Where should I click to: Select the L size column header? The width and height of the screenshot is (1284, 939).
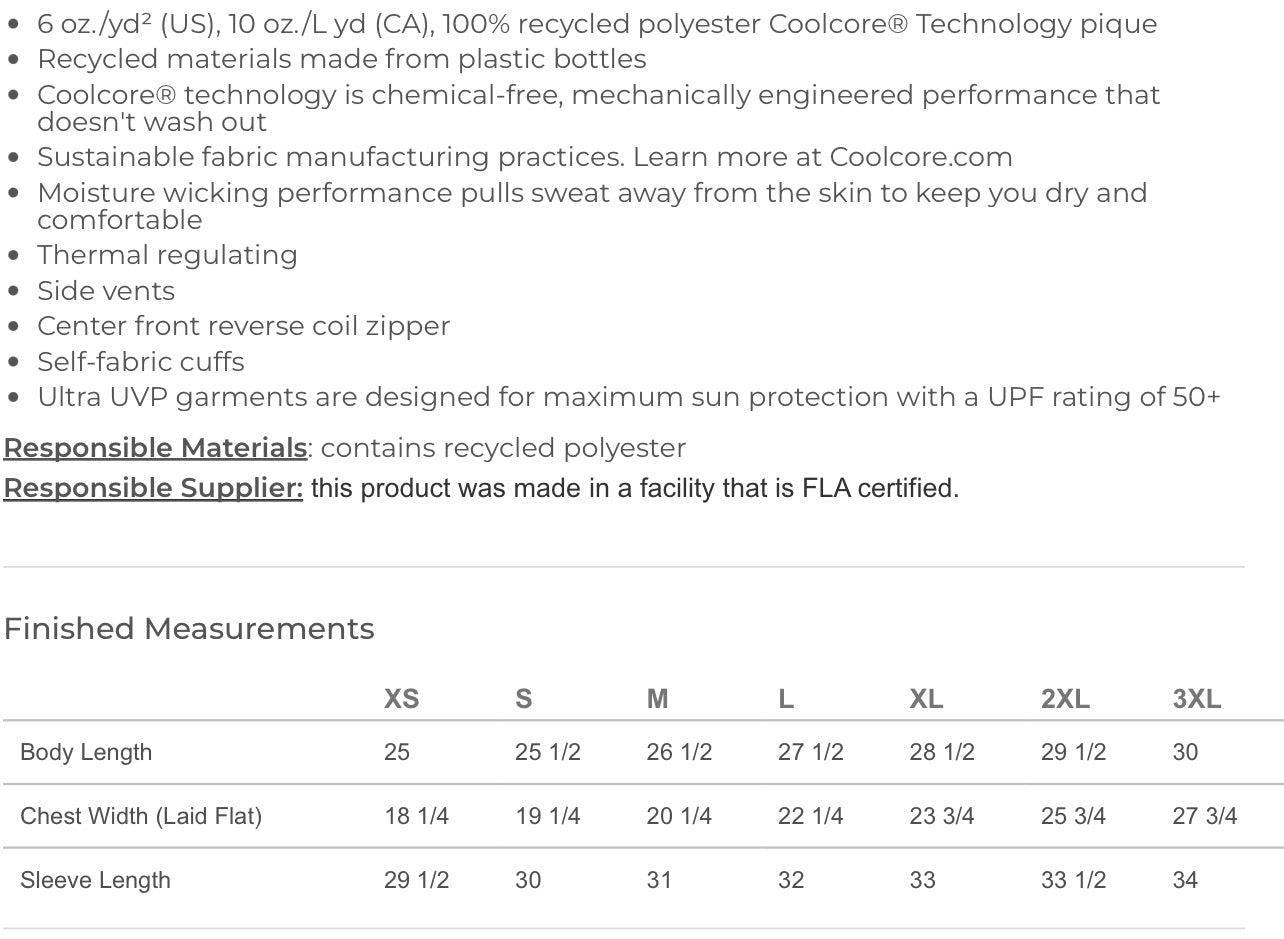point(786,699)
